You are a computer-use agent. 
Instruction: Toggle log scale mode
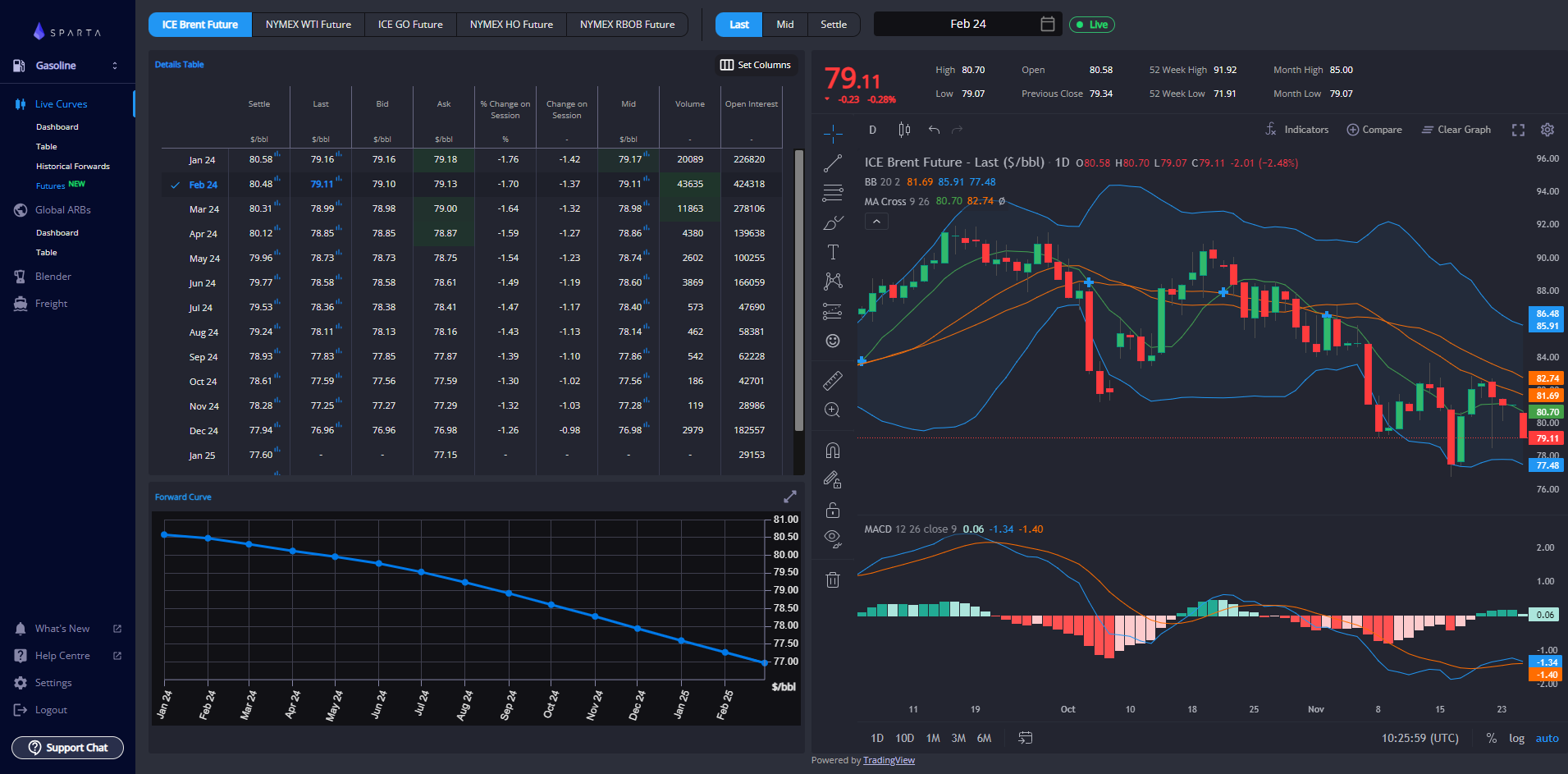(x=1516, y=738)
